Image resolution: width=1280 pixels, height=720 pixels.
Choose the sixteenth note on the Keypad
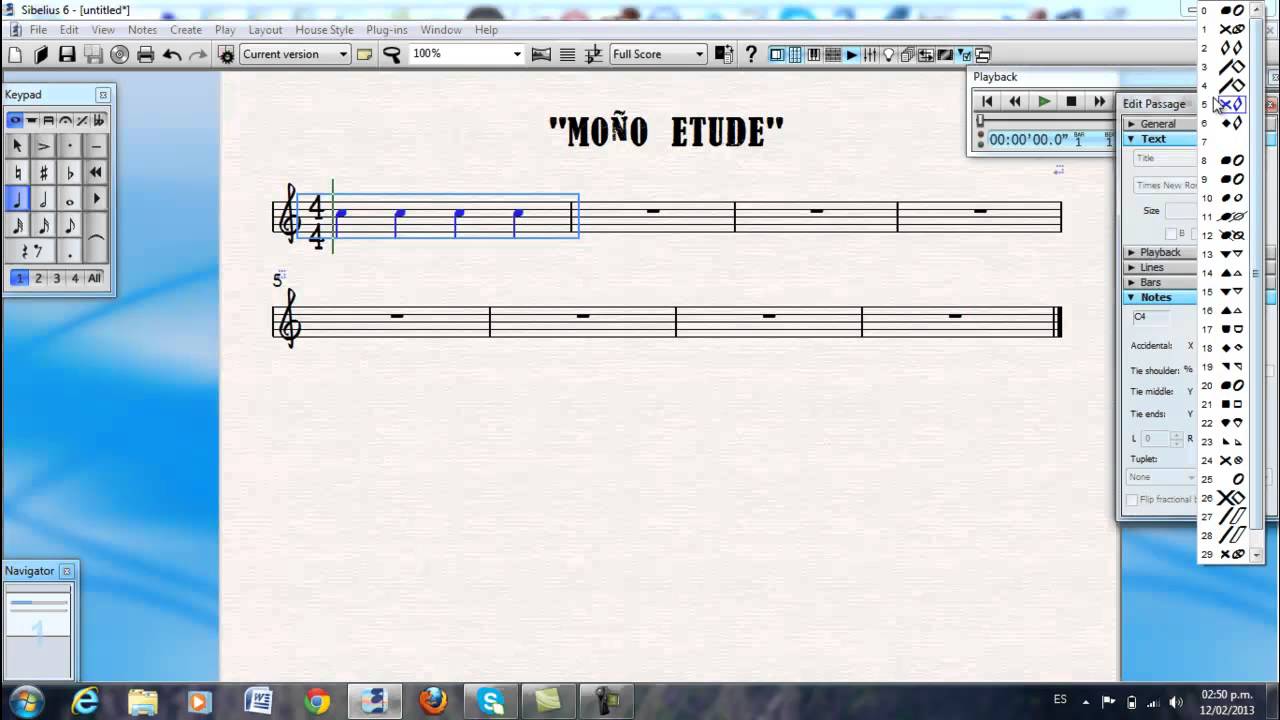44,227
